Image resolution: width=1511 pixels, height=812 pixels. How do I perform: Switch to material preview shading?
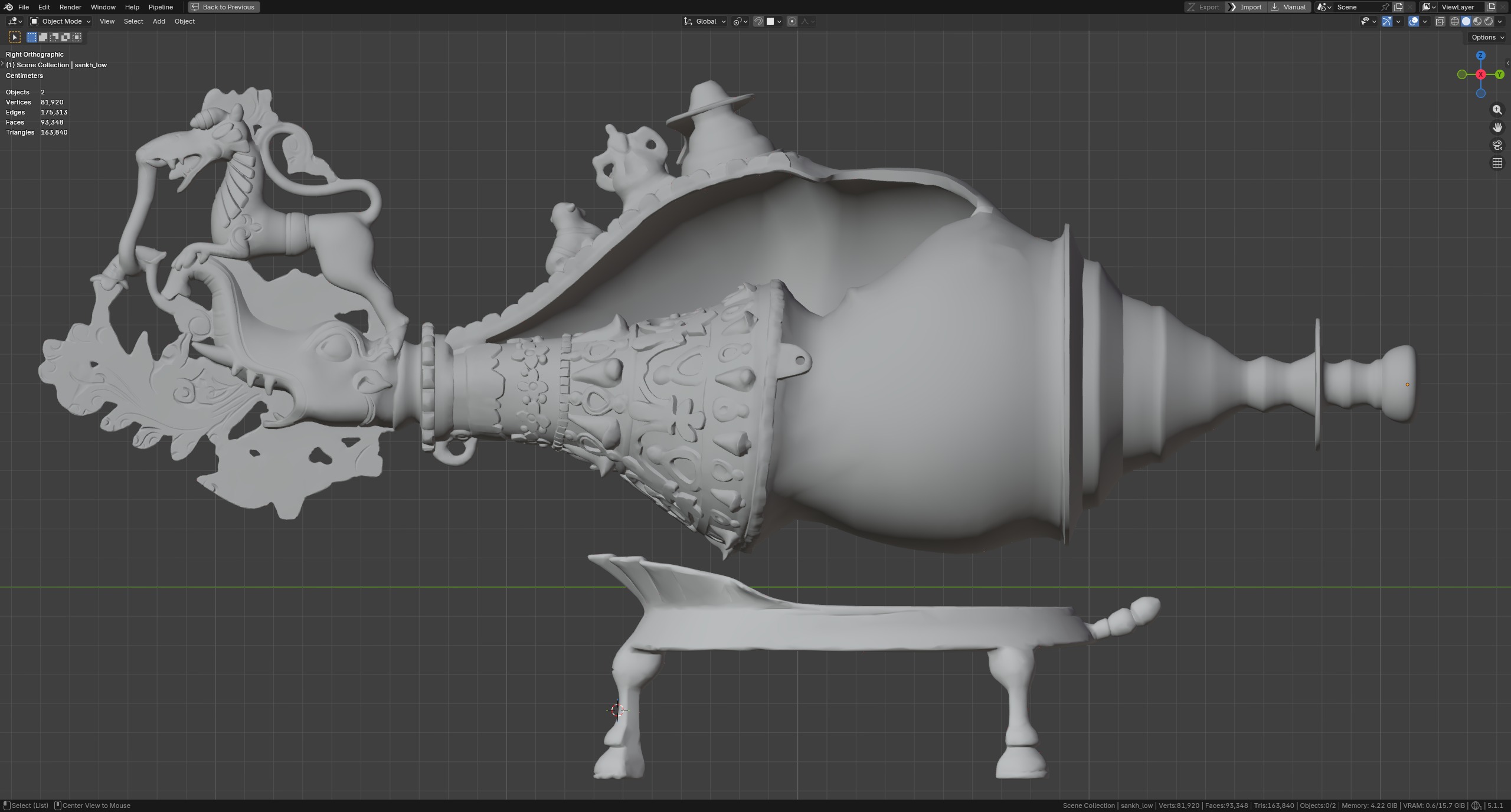pyautogui.click(x=1477, y=21)
